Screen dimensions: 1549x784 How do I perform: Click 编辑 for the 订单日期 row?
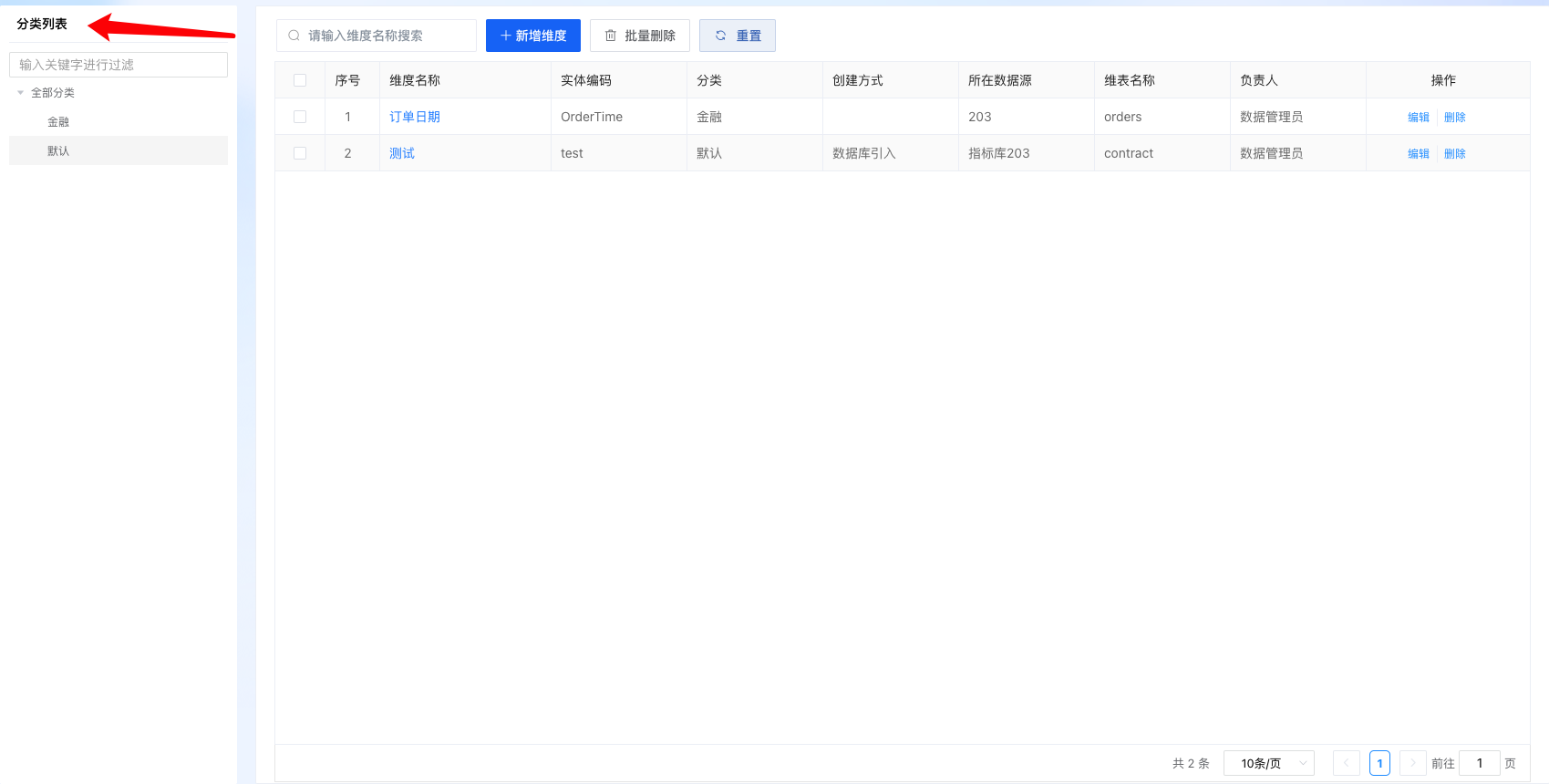(x=1418, y=117)
